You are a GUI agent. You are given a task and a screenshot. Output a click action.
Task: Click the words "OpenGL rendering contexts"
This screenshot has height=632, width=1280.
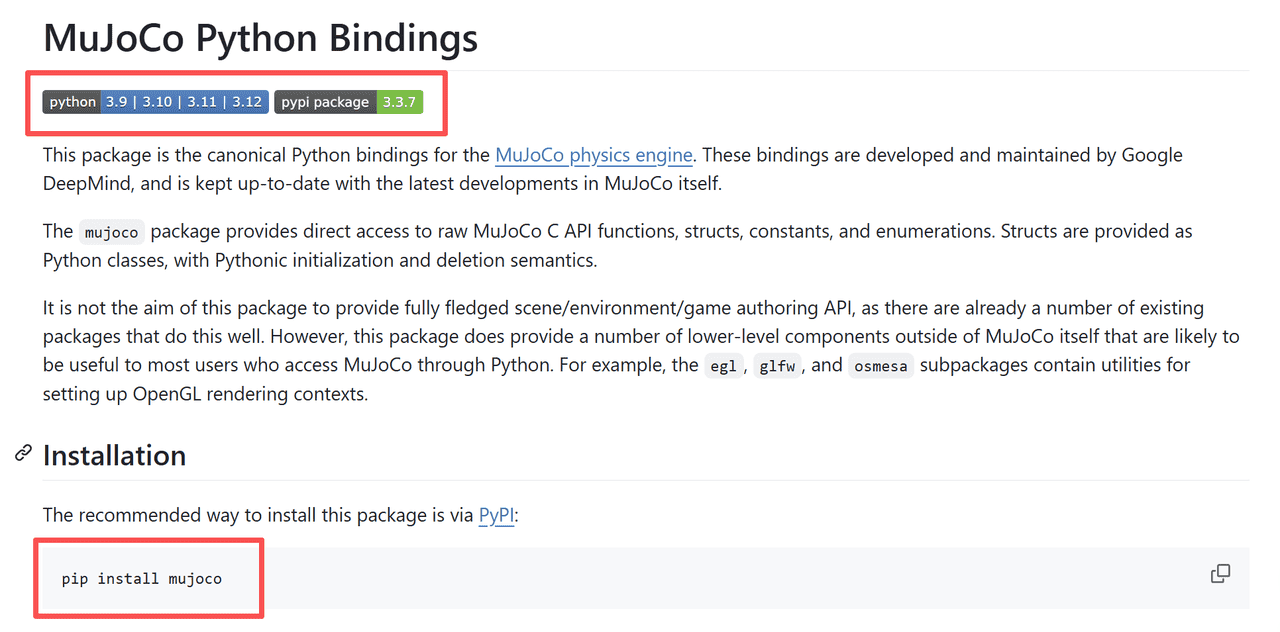coord(250,394)
